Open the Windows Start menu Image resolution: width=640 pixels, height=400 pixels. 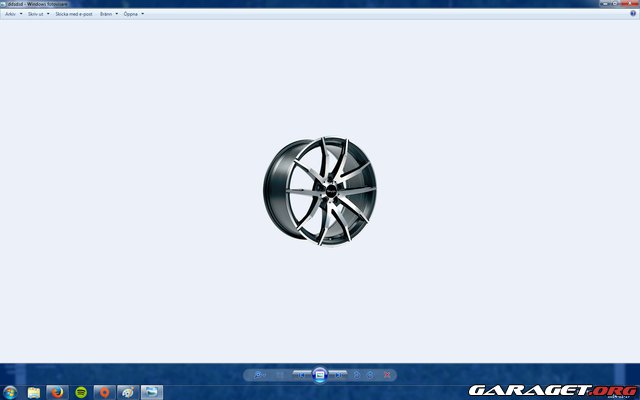point(10,392)
